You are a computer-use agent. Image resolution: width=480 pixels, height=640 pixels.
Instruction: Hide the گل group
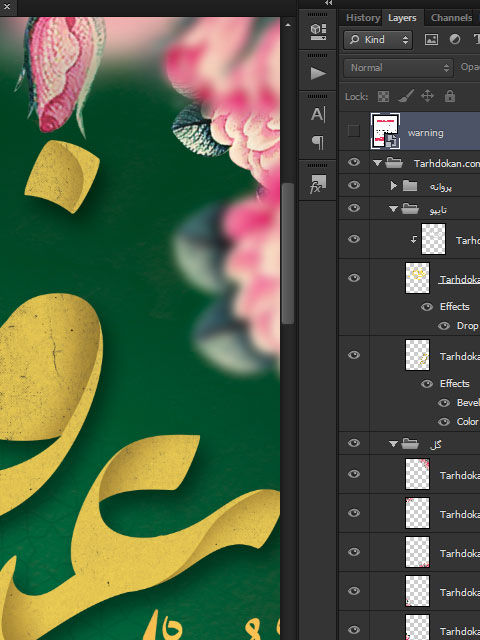point(354,443)
